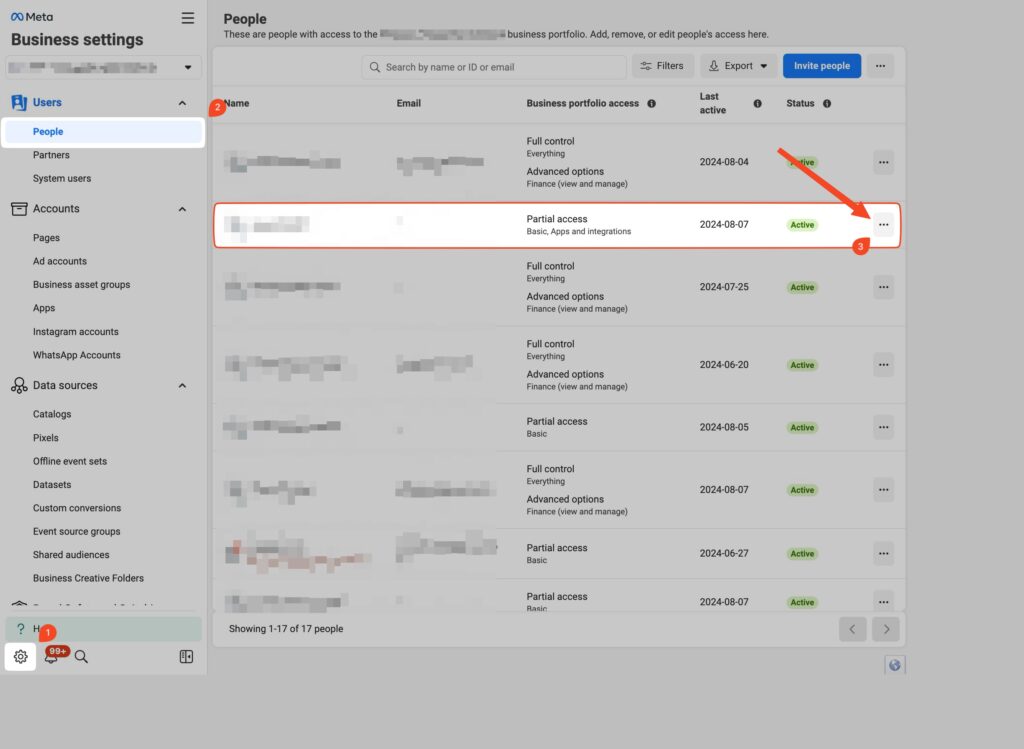Screen dimensions: 1024x749
Task: Open Pixels under Data sources
Action: pos(46,438)
